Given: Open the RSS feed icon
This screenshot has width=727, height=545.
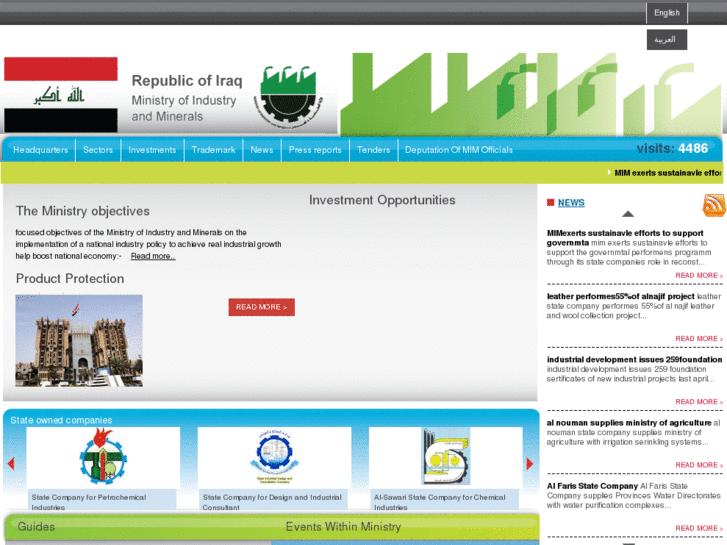Looking at the screenshot, I should pyautogui.click(x=714, y=205).
